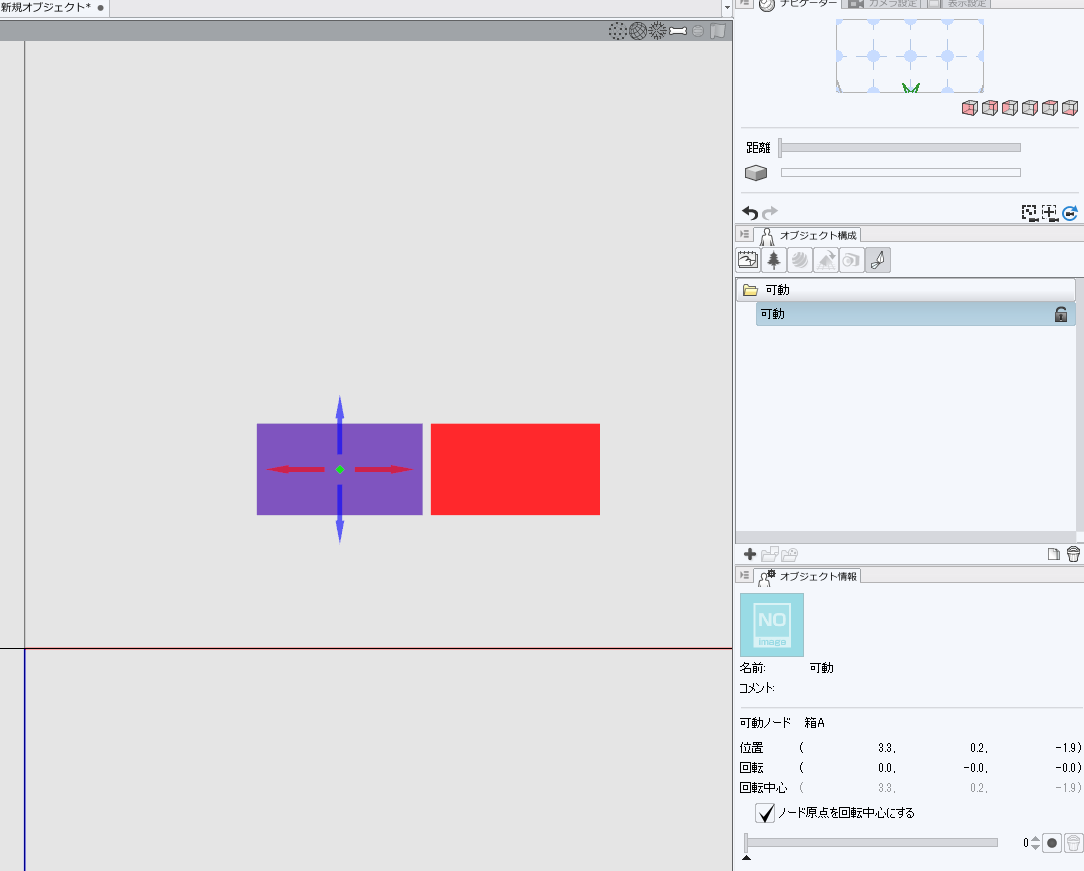Select the オブジェクト情報 tab
The image size is (1084, 871).
807,576
